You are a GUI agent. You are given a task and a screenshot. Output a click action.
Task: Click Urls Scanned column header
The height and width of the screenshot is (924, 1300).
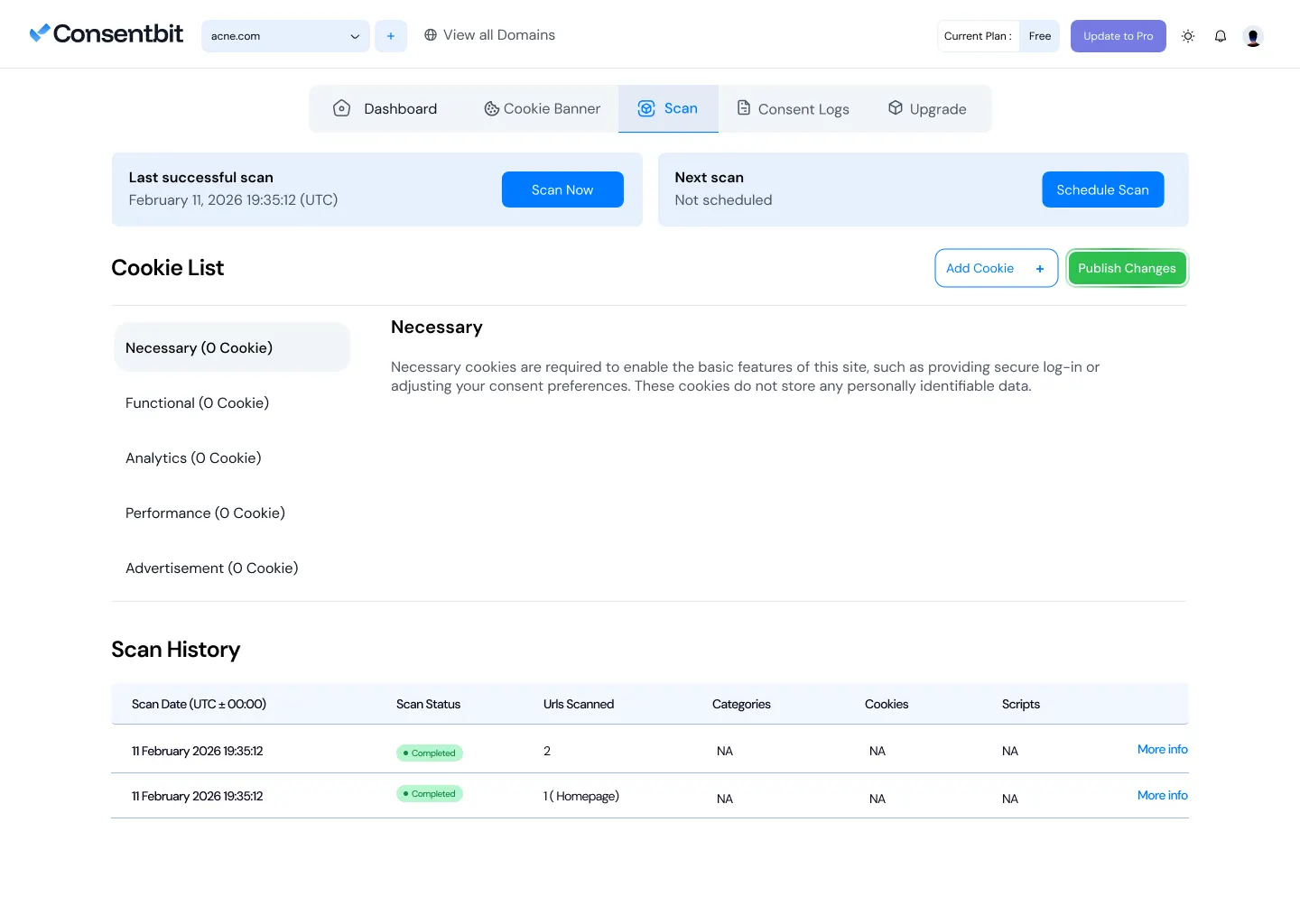click(579, 704)
